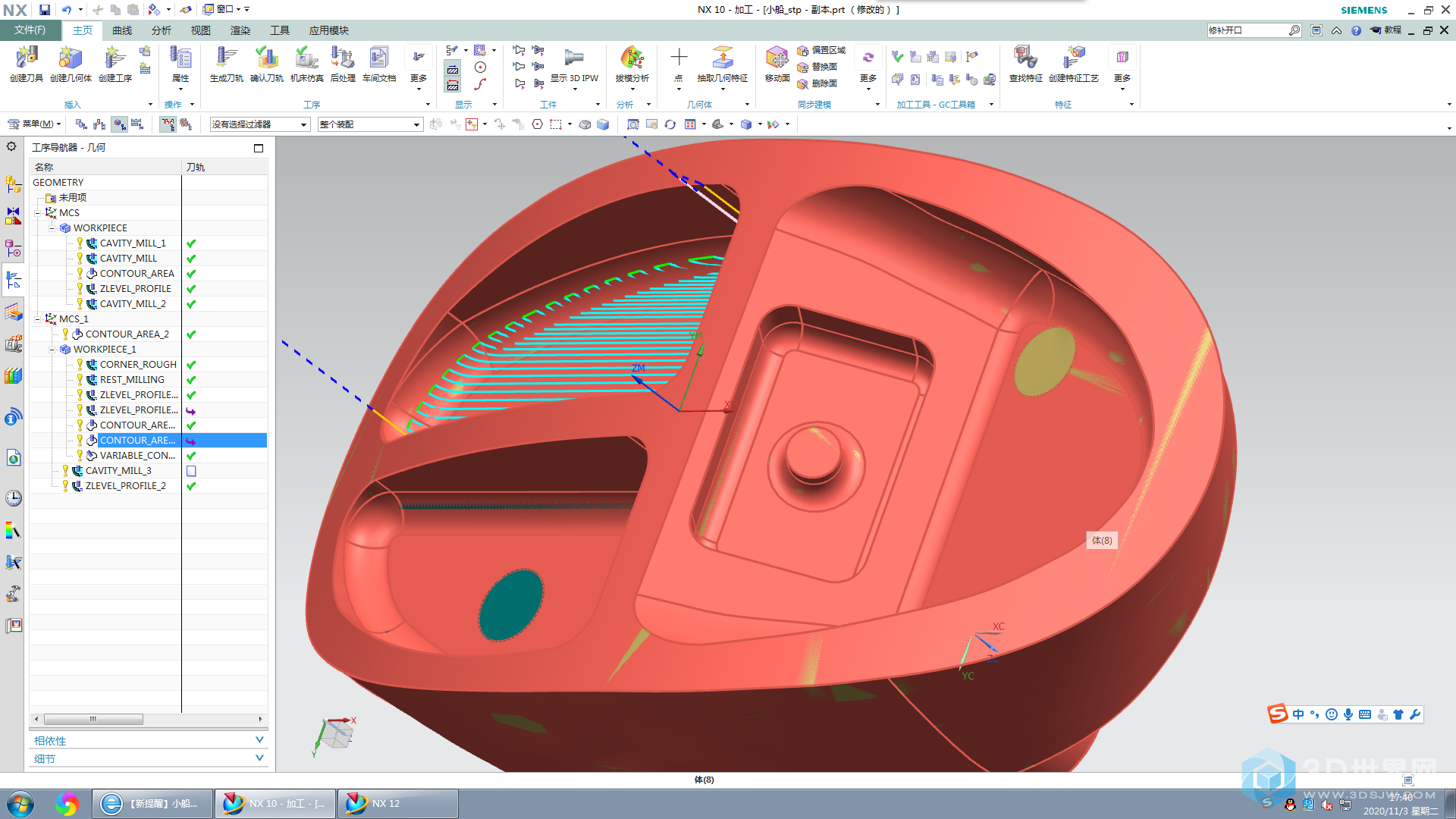Open the 菜单(M) dropdown menu
Screen dimensions: 1456x819
pyautogui.click(x=34, y=124)
